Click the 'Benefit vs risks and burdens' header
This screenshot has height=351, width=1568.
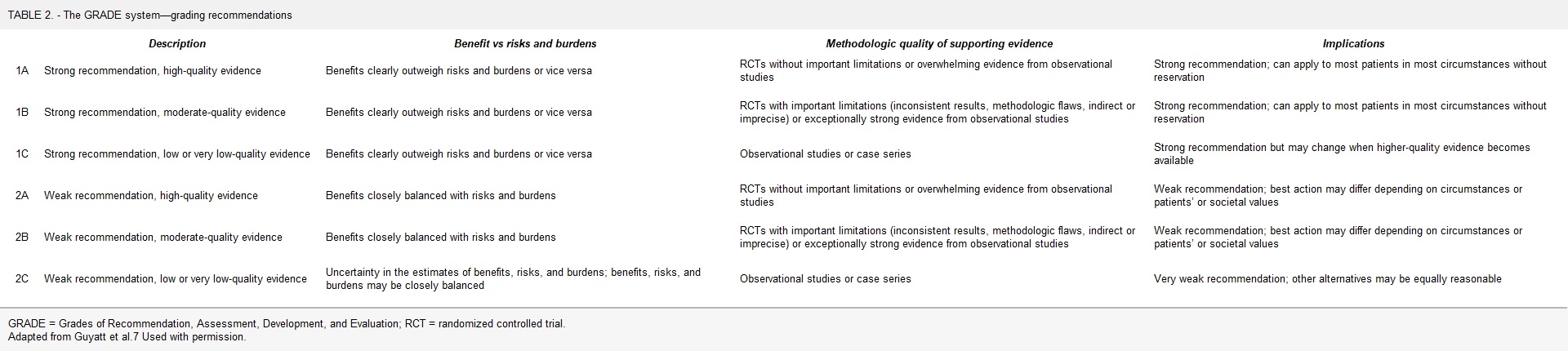[525, 44]
